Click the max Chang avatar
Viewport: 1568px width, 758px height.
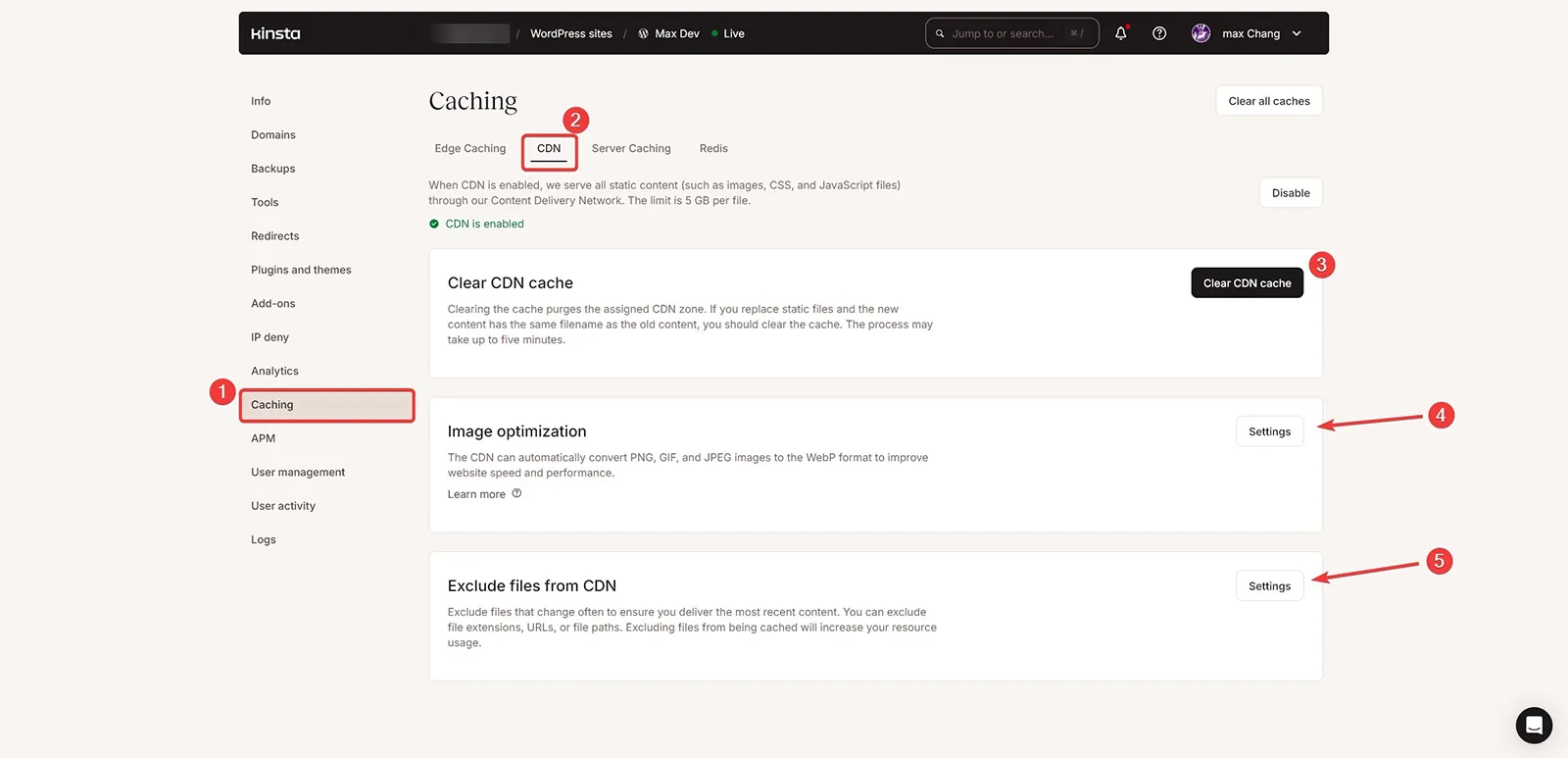[1200, 33]
